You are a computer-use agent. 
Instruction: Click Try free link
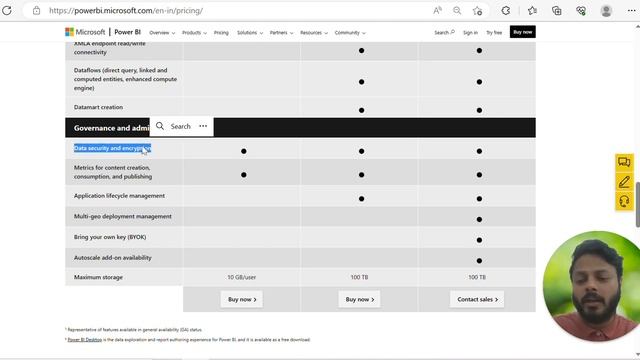point(494,33)
